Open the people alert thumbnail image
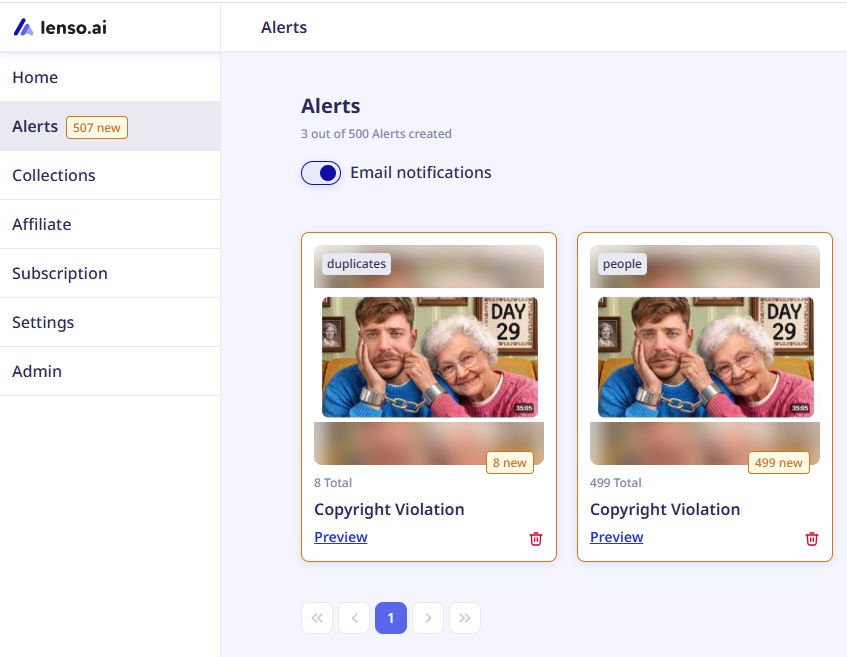 [x=705, y=357]
